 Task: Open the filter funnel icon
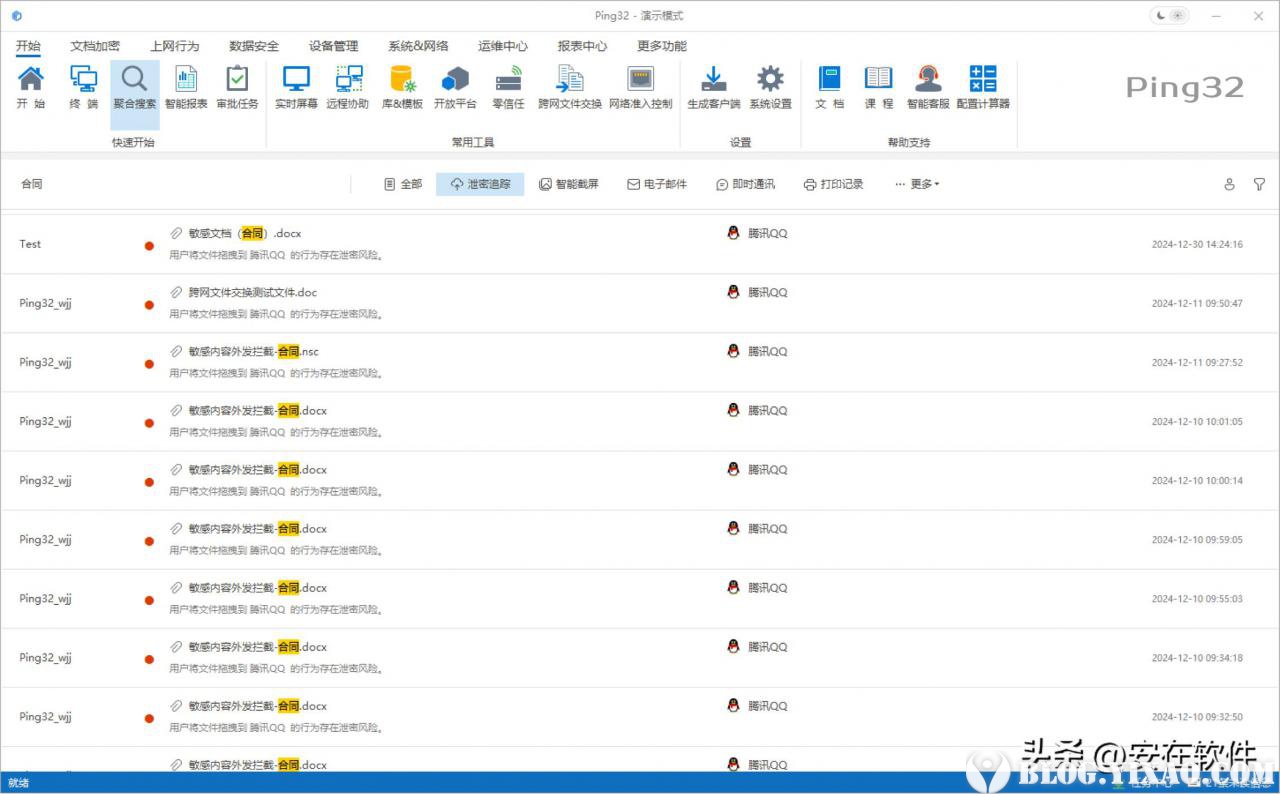coord(1259,184)
